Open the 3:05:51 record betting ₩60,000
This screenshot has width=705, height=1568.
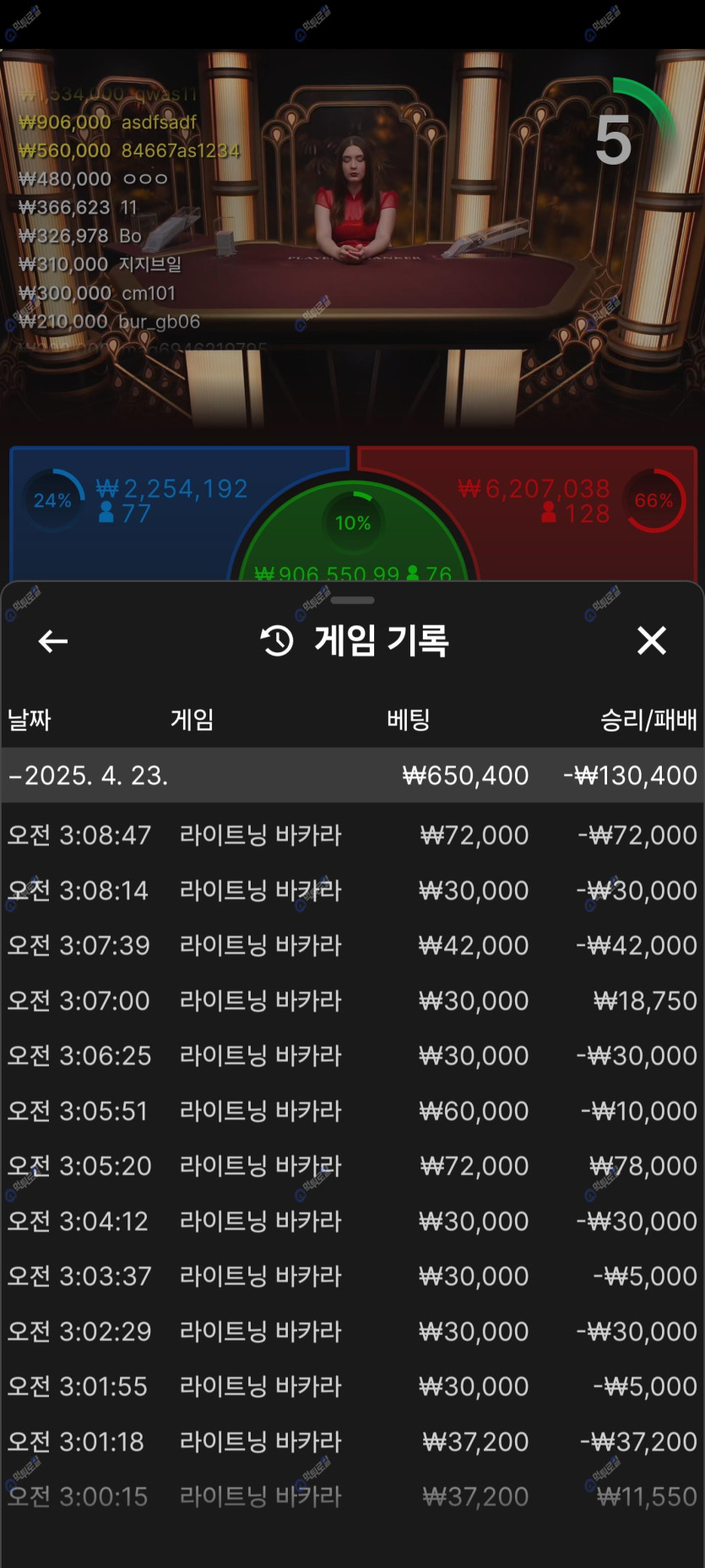(351, 1111)
